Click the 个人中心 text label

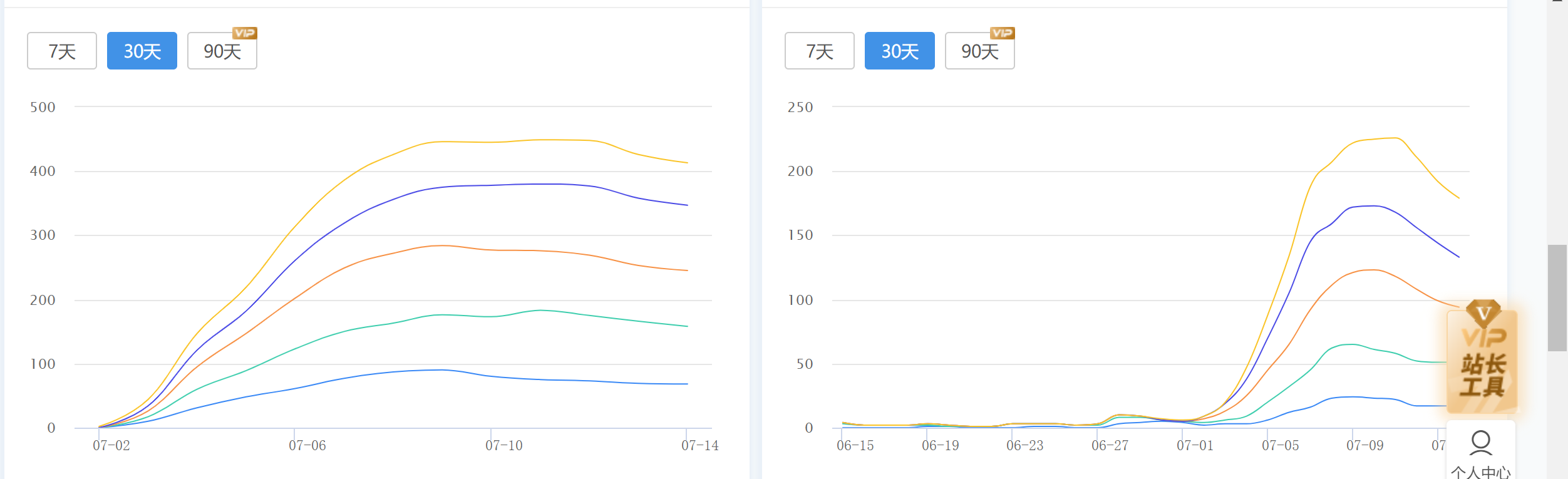pos(1481,471)
